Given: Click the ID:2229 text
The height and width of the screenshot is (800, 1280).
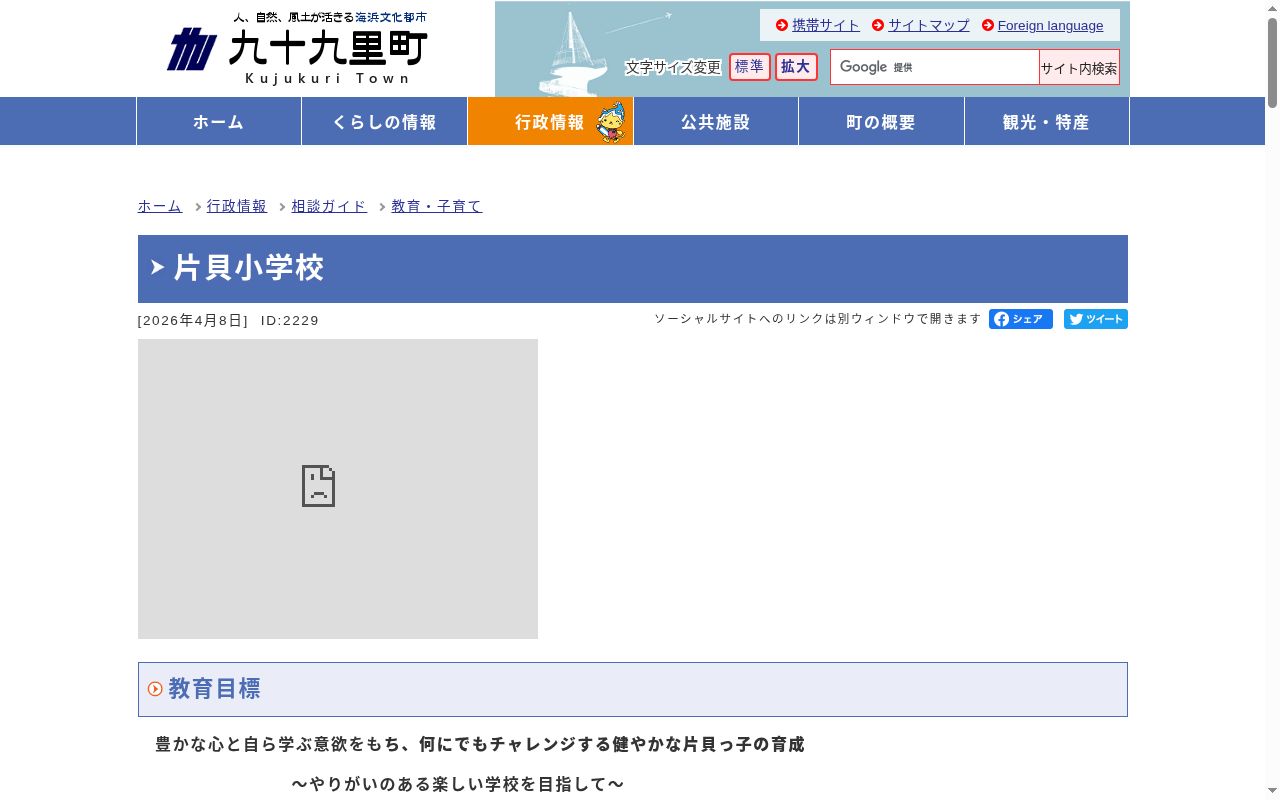Looking at the screenshot, I should [x=290, y=321].
